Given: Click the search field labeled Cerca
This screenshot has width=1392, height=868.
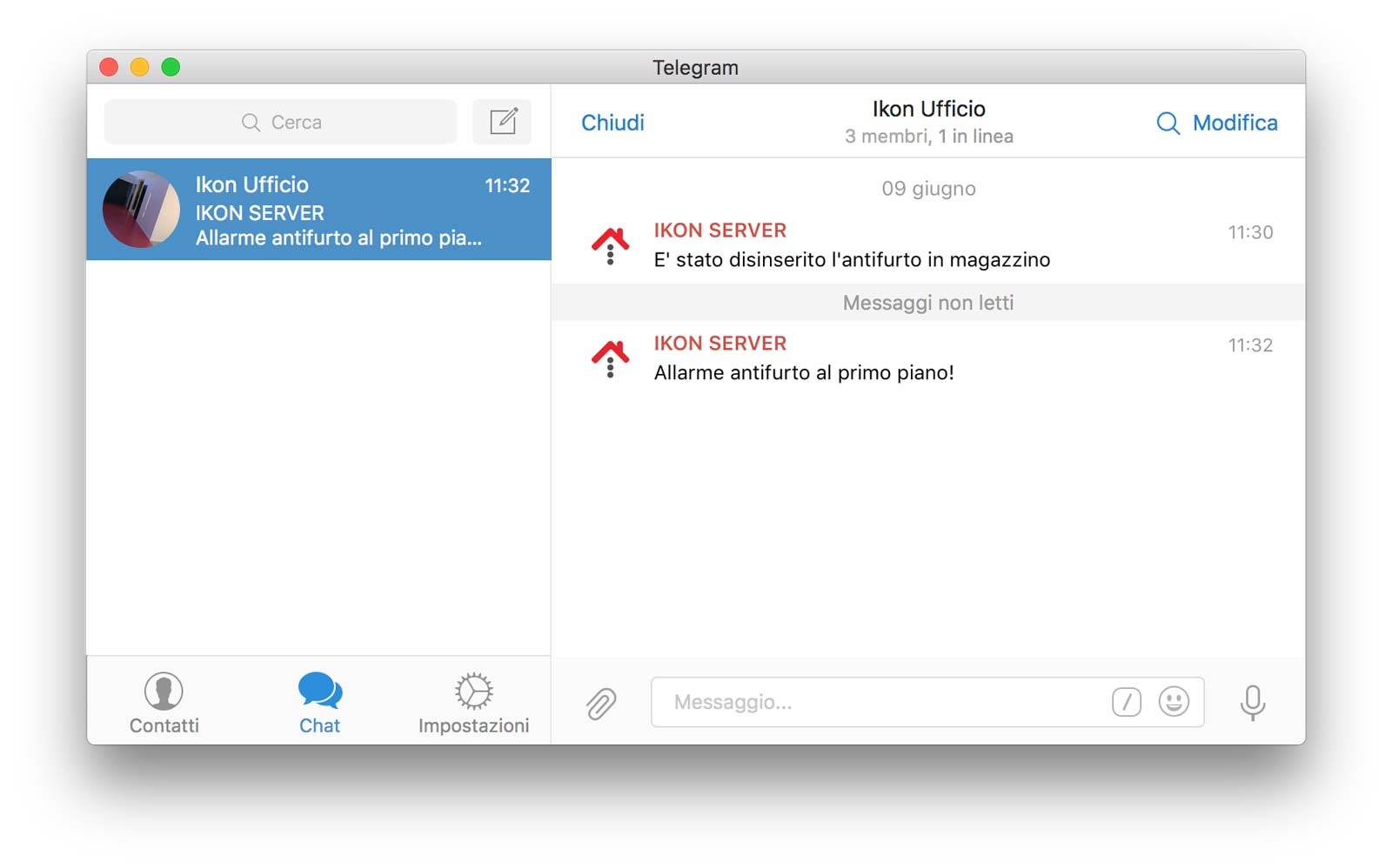Looking at the screenshot, I should [280, 122].
